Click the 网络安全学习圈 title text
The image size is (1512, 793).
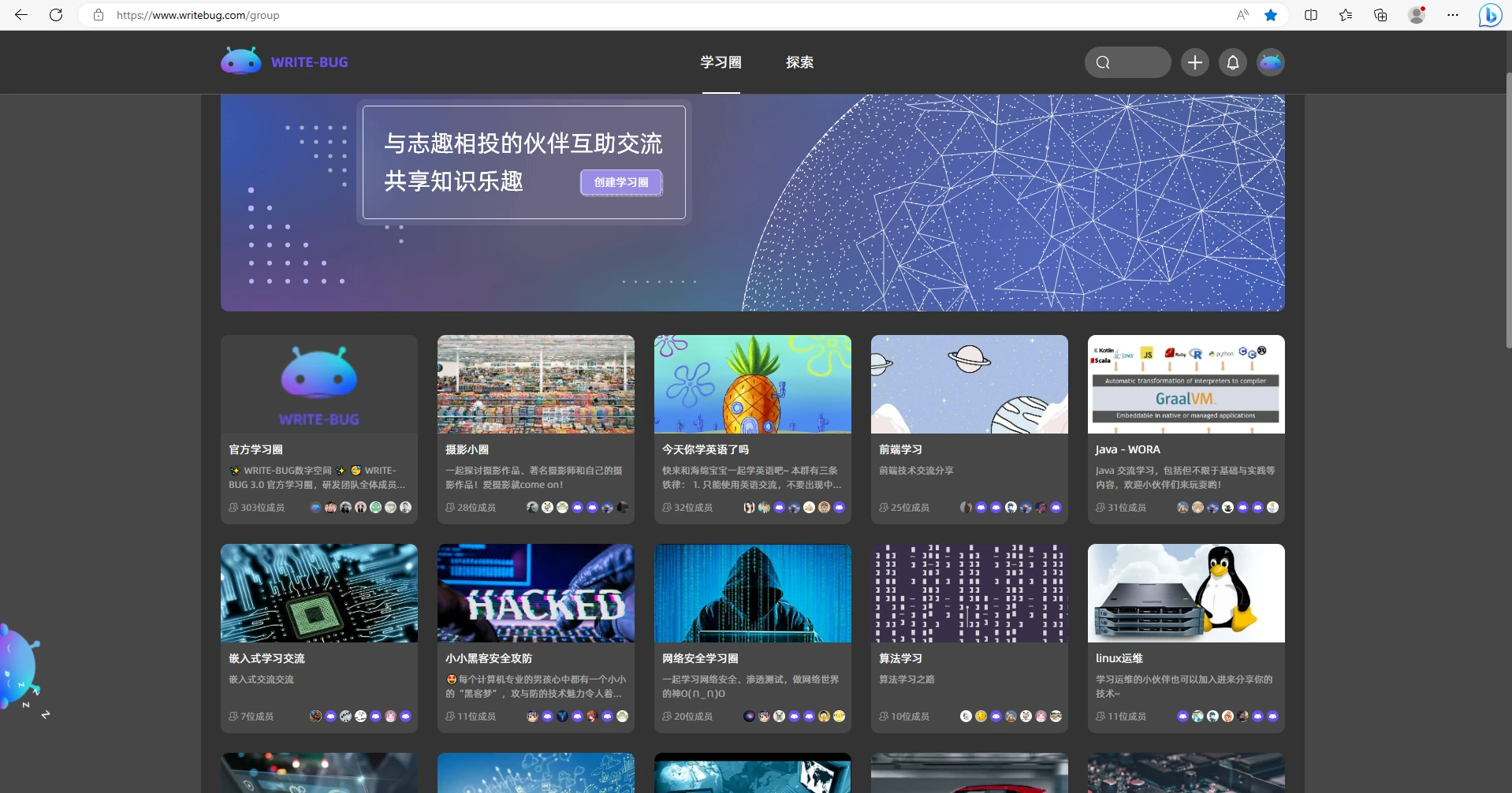pyautogui.click(x=700, y=658)
